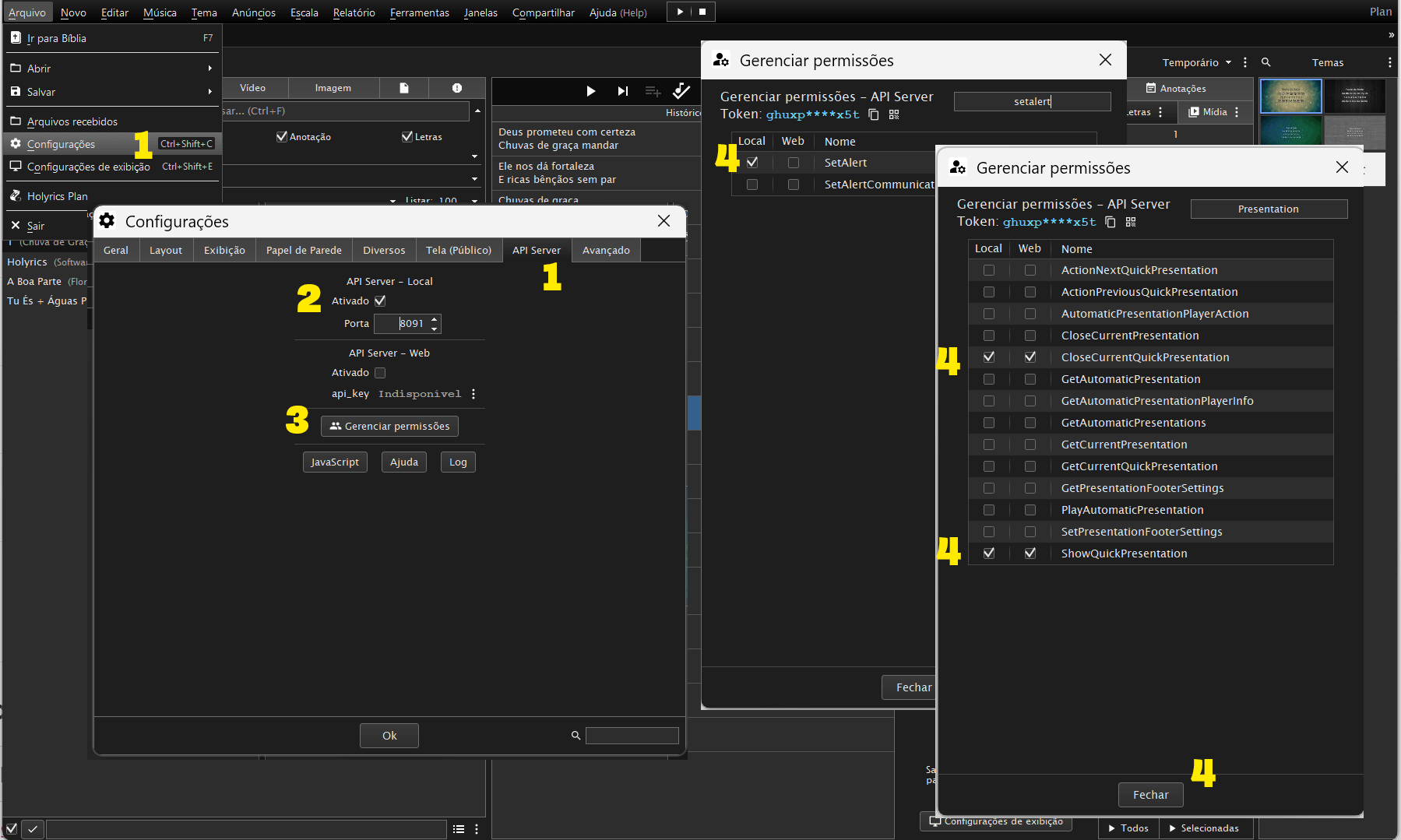Click the play button in the top menu bar
The image size is (1401, 840).
coord(680,12)
